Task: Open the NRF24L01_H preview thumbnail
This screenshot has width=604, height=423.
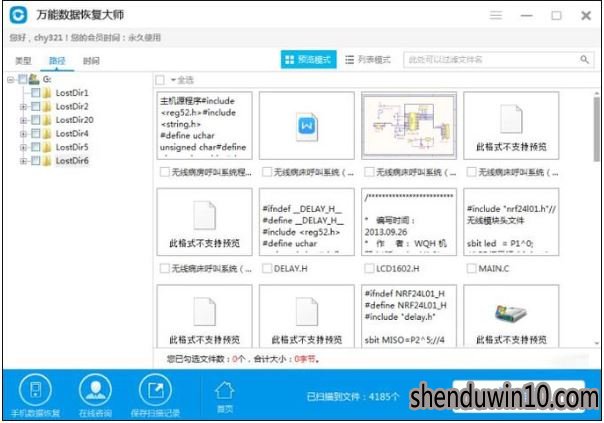Action: [x=409, y=316]
